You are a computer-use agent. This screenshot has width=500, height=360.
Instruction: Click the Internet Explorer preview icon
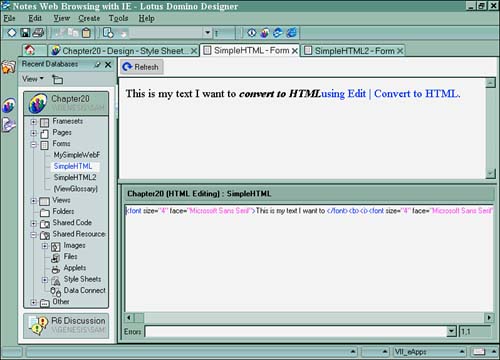click(291, 33)
